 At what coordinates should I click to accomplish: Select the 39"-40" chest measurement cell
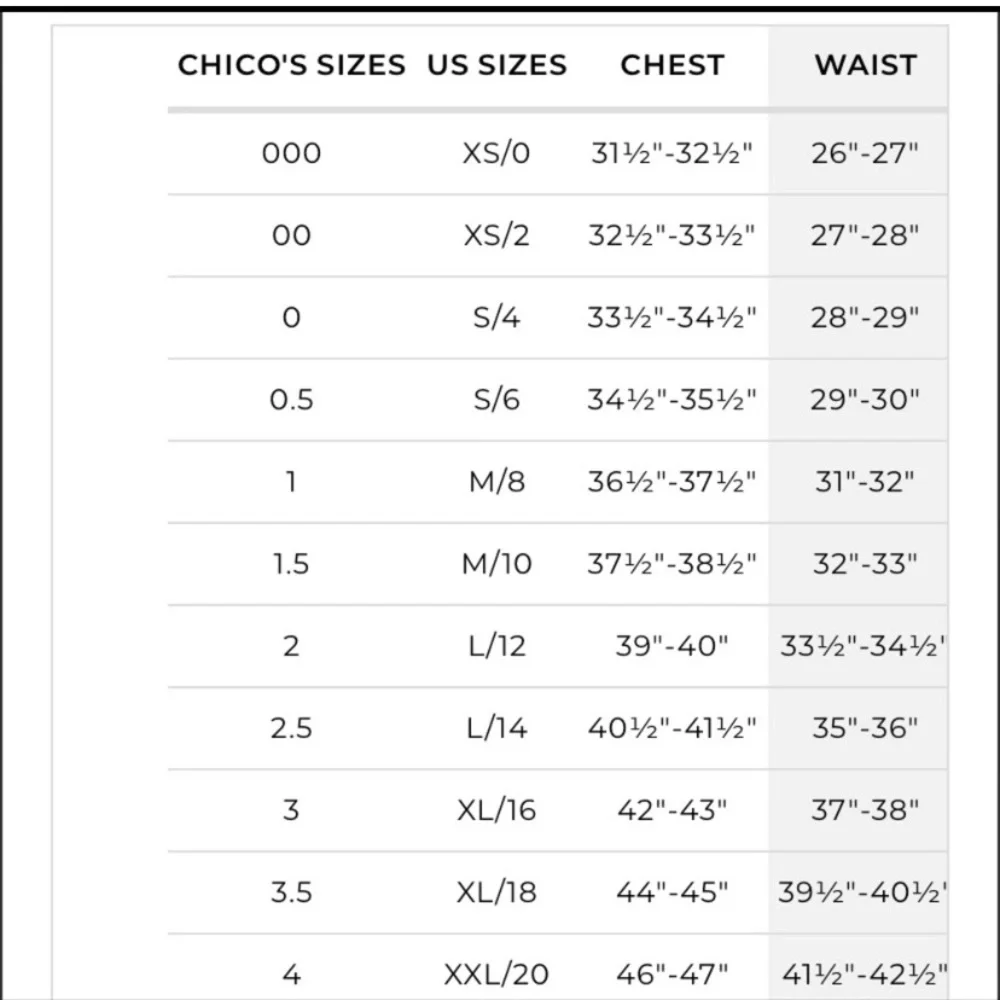(x=671, y=646)
